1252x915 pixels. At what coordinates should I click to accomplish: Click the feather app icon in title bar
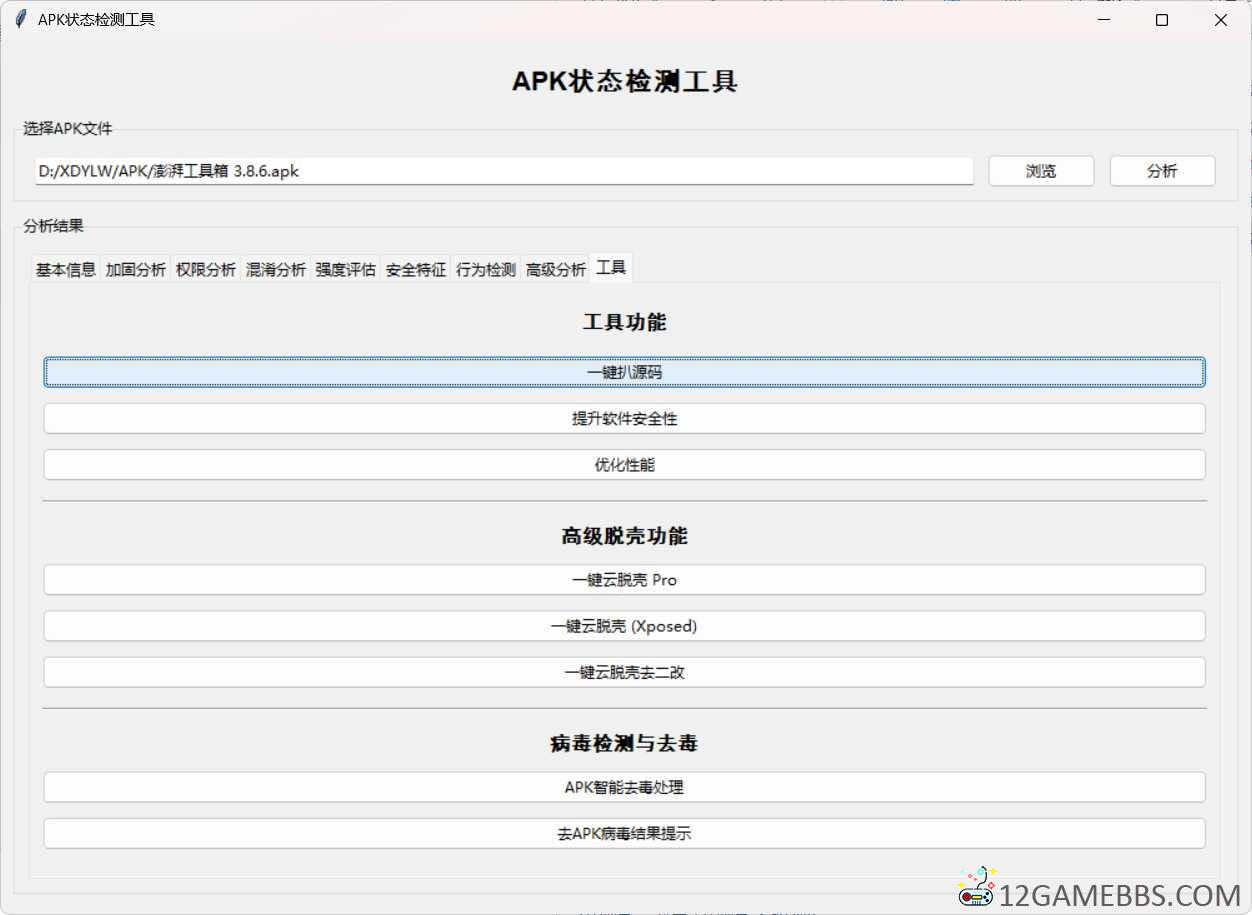click(20, 19)
